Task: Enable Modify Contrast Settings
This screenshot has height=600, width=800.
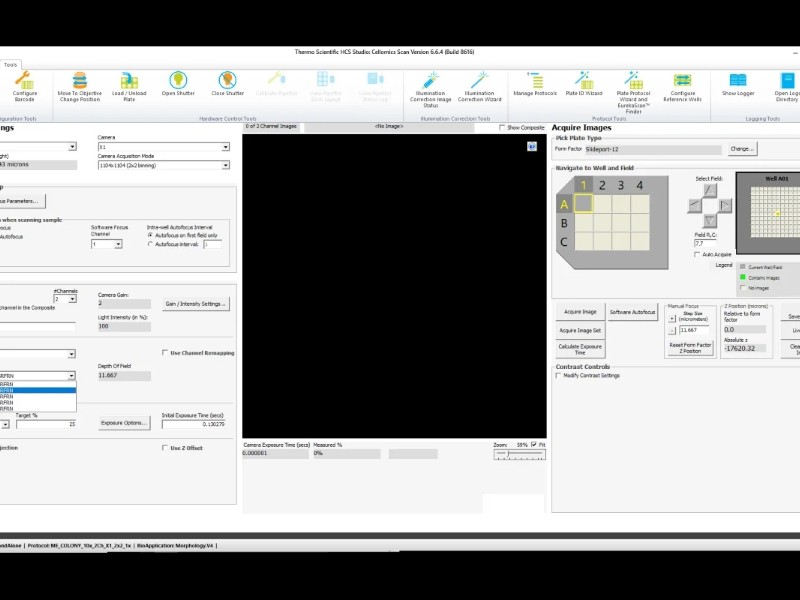Action: pos(559,376)
